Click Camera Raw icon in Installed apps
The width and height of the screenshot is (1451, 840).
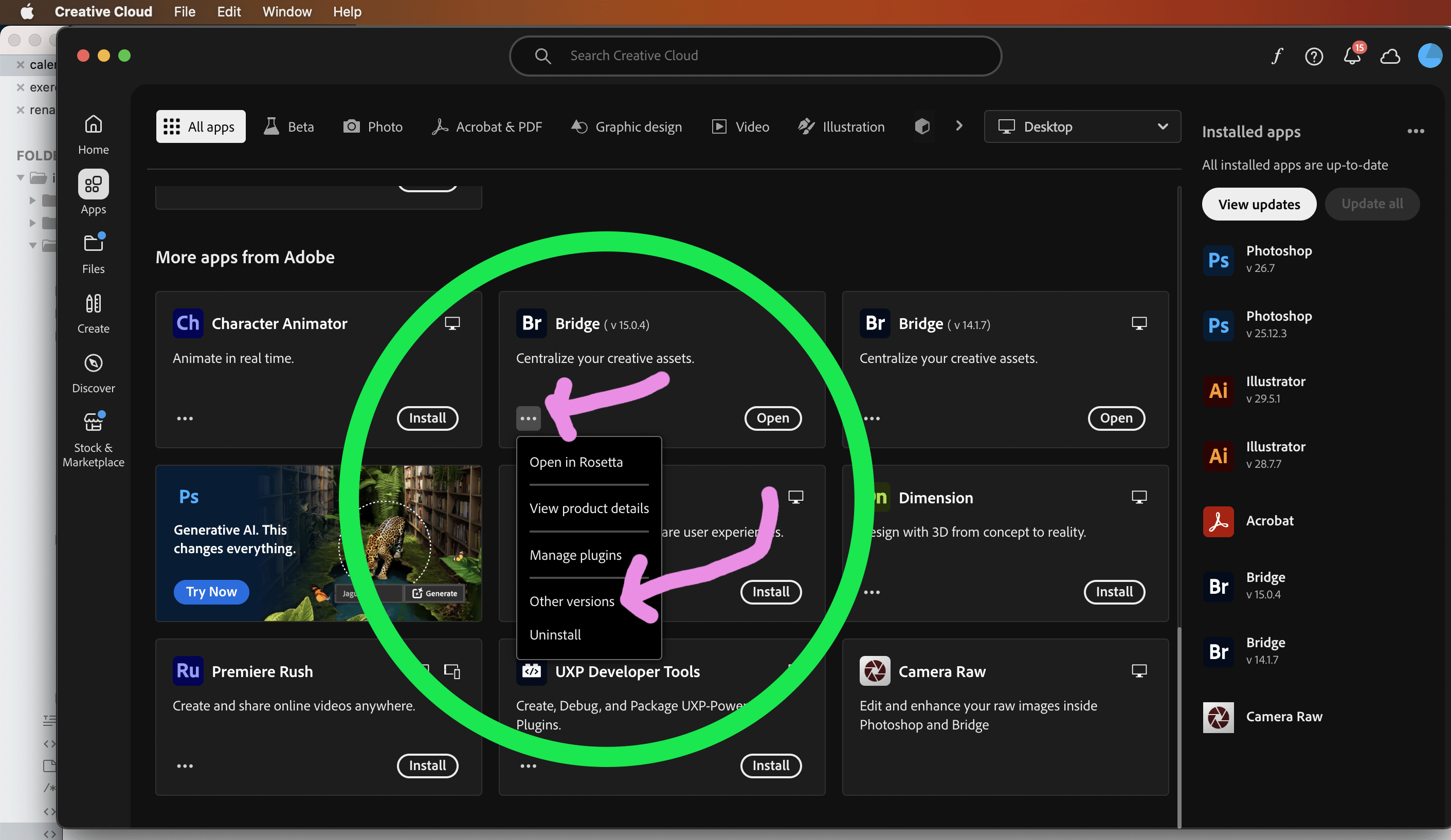click(x=1218, y=717)
